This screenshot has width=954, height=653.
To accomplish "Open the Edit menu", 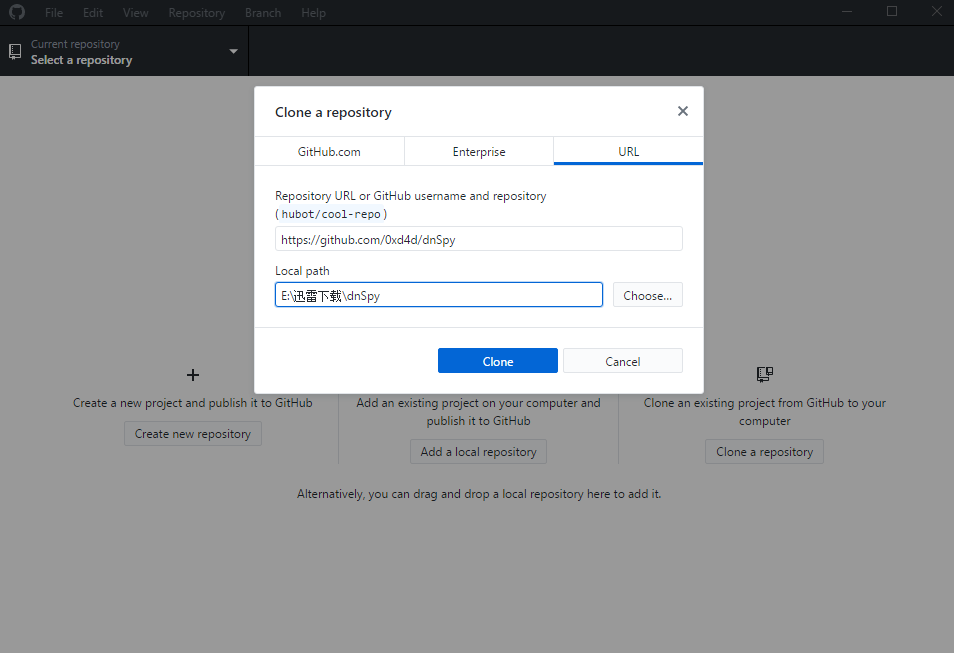I will (x=92, y=13).
